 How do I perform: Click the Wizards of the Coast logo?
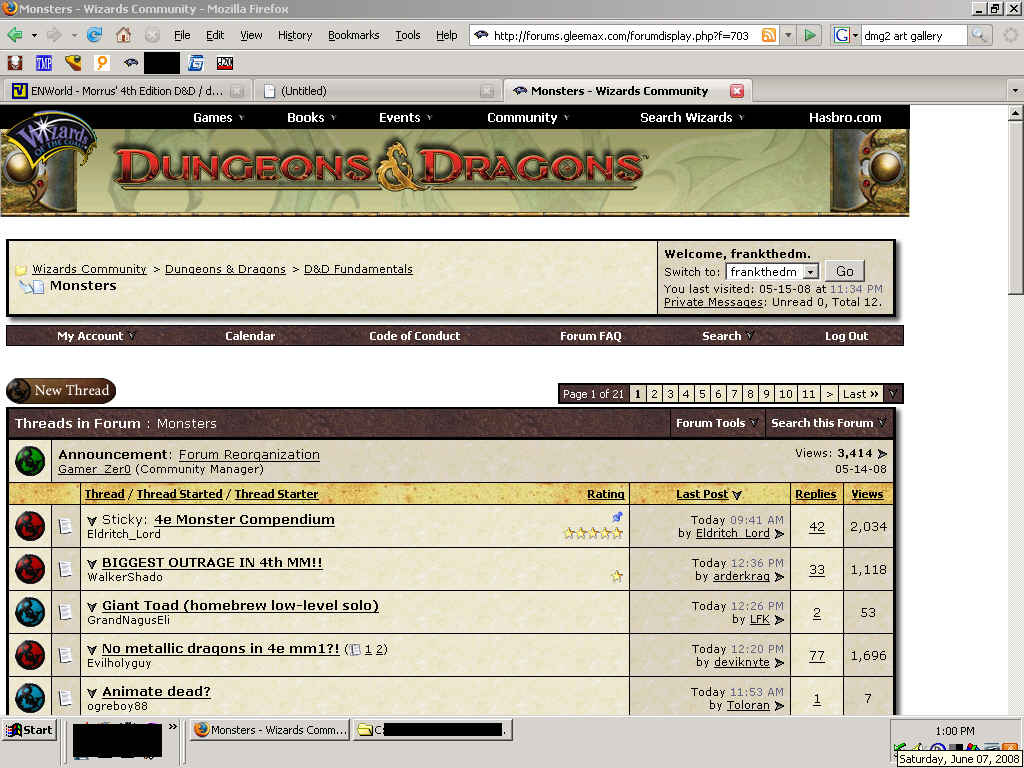coord(50,140)
